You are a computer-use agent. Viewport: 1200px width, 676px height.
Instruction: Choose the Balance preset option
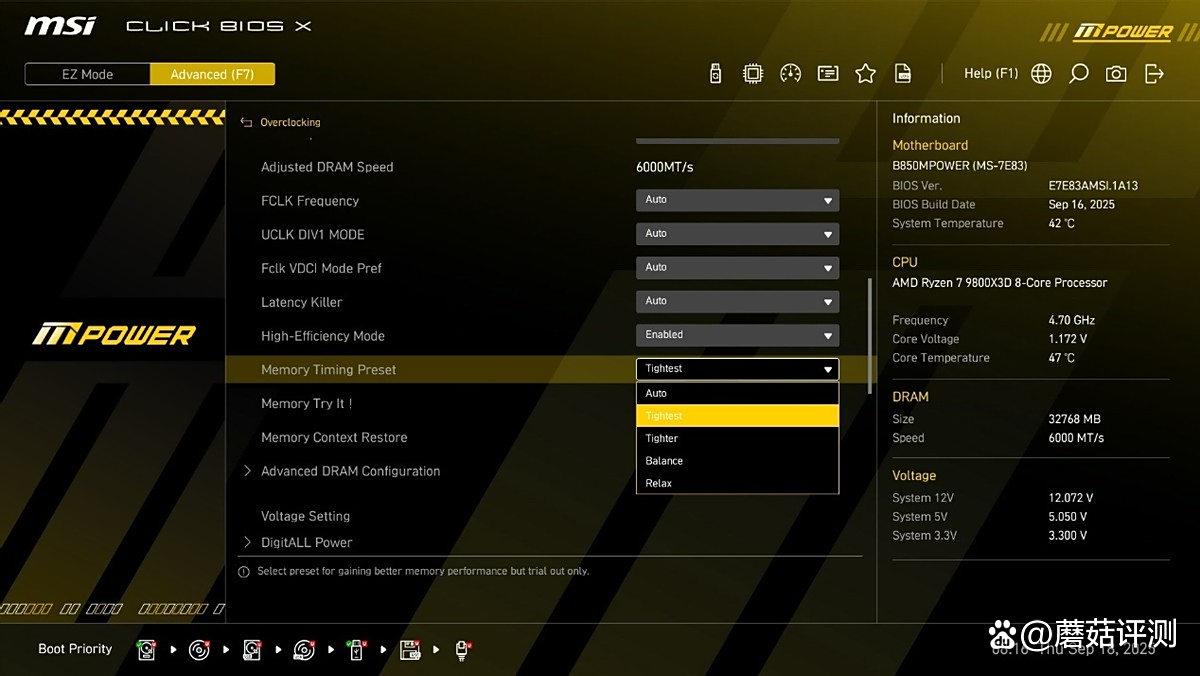point(737,461)
